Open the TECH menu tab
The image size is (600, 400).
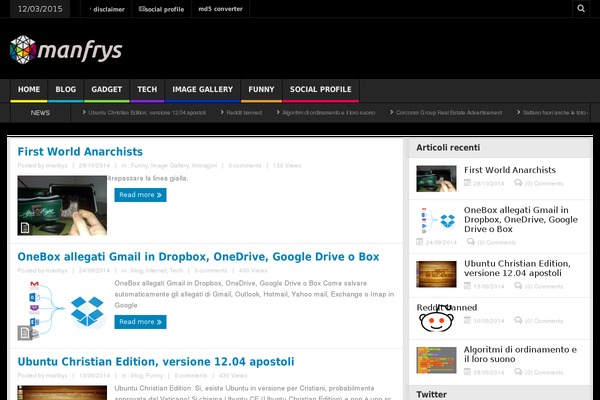pyautogui.click(x=147, y=90)
